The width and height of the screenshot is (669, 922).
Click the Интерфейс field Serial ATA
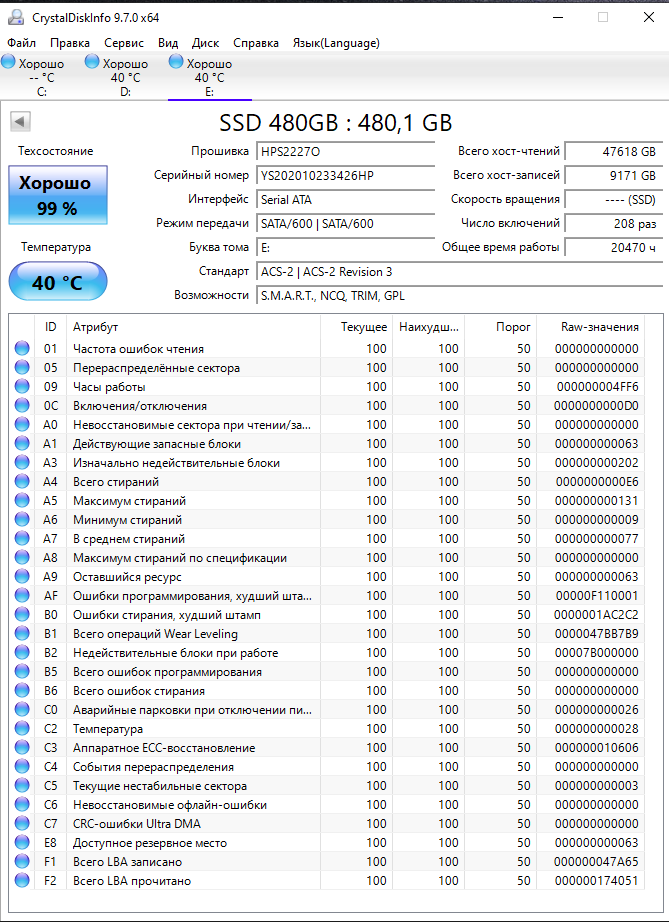(346, 199)
